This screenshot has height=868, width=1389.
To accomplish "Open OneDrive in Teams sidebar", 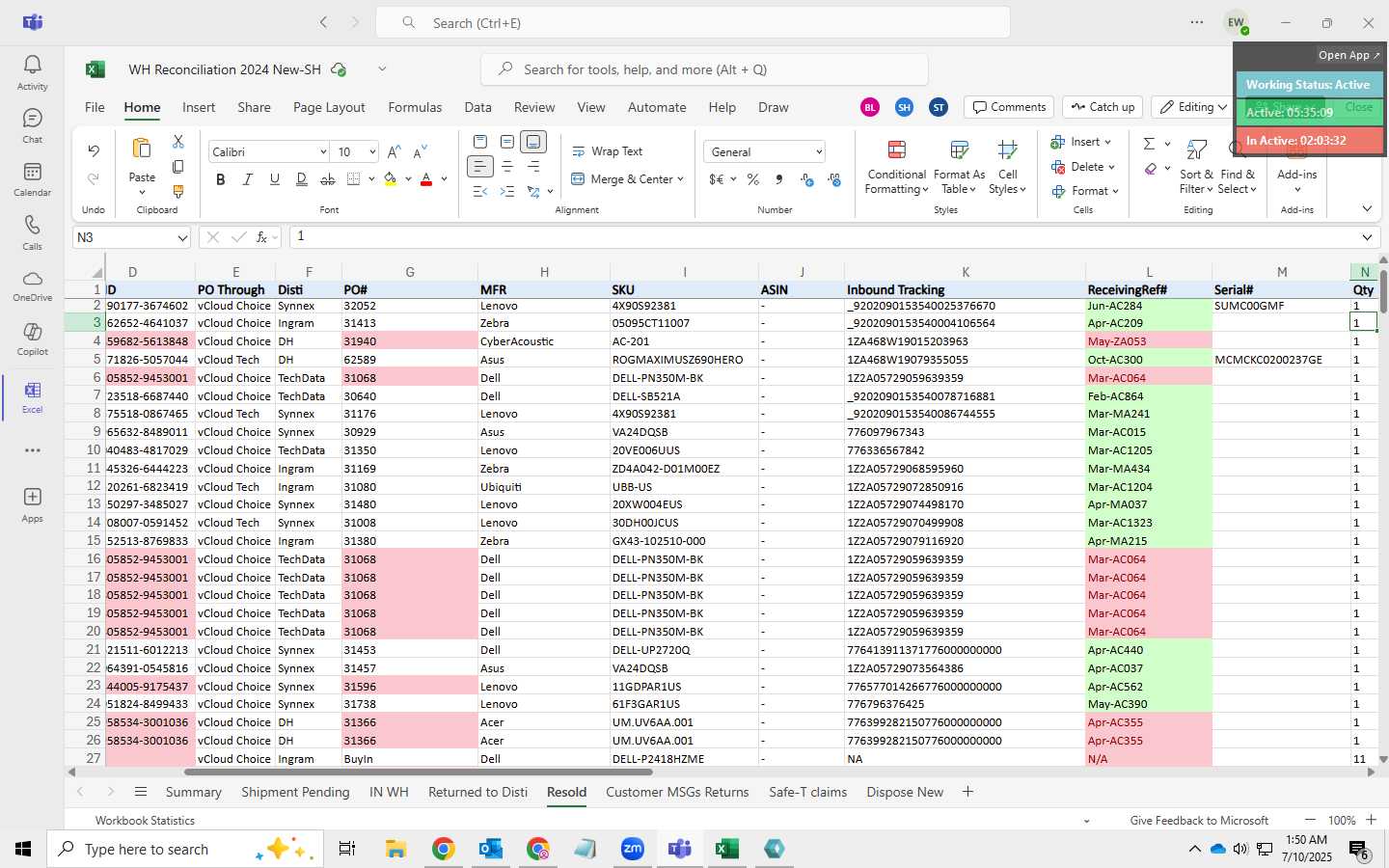I will tap(32, 285).
